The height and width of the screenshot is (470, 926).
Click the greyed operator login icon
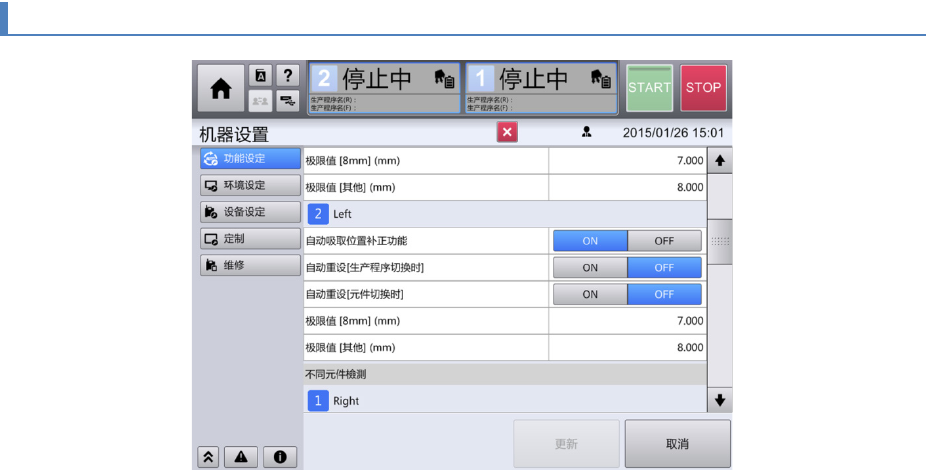click(260, 101)
